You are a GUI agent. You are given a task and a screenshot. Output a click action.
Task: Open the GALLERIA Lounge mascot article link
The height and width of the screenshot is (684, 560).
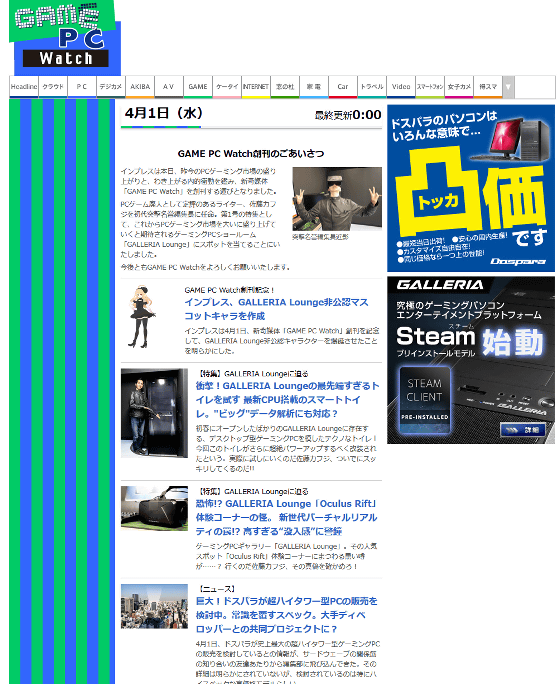(x=277, y=309)
